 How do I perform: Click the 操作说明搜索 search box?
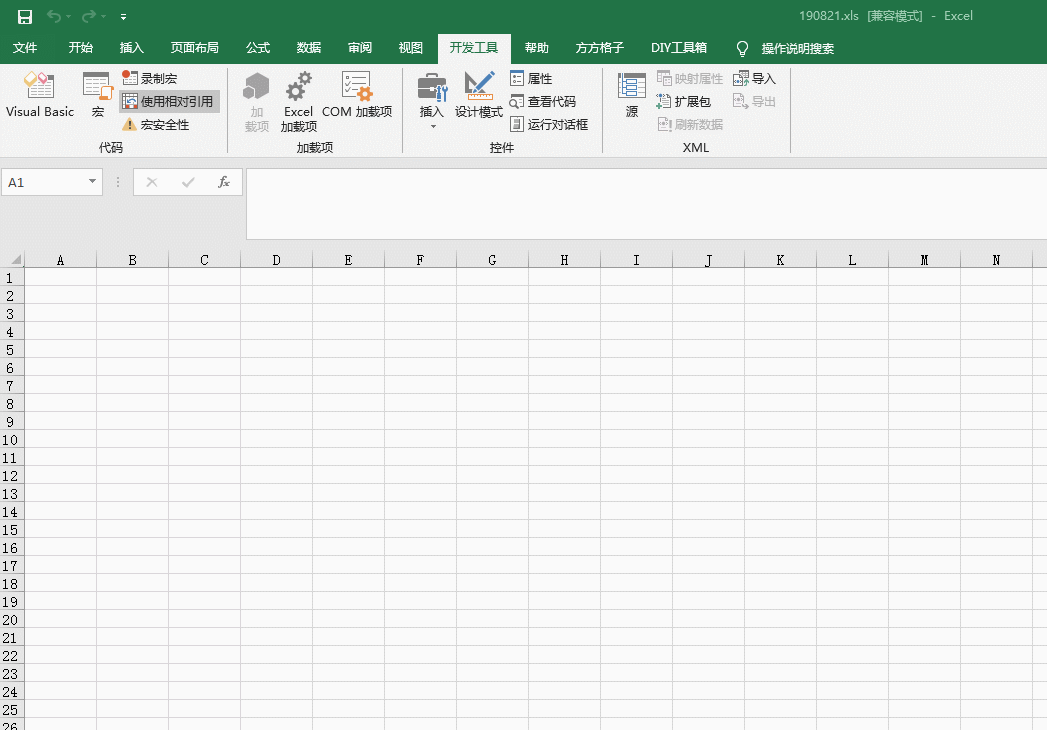797,48
